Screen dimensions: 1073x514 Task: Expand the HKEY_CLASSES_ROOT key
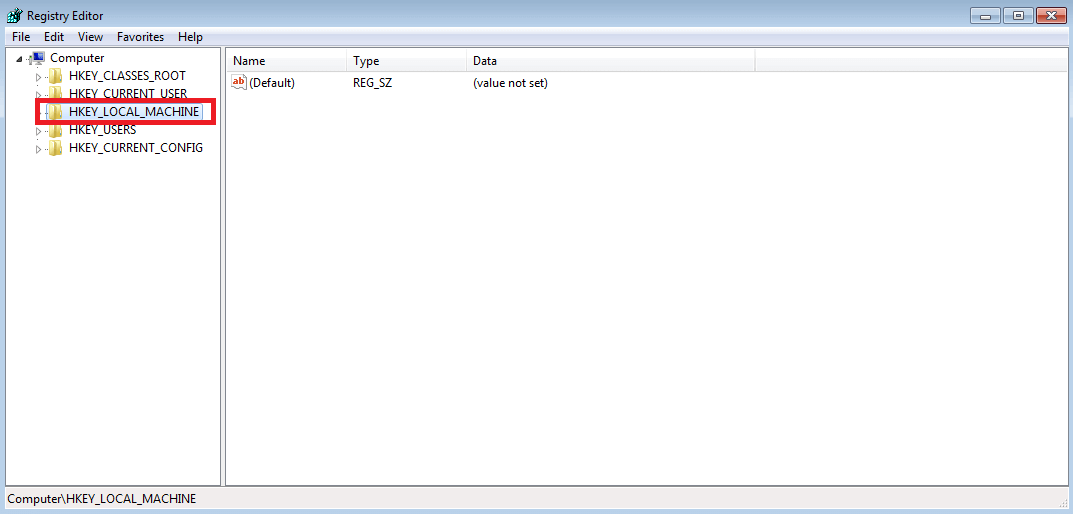(x=38, y=77)
